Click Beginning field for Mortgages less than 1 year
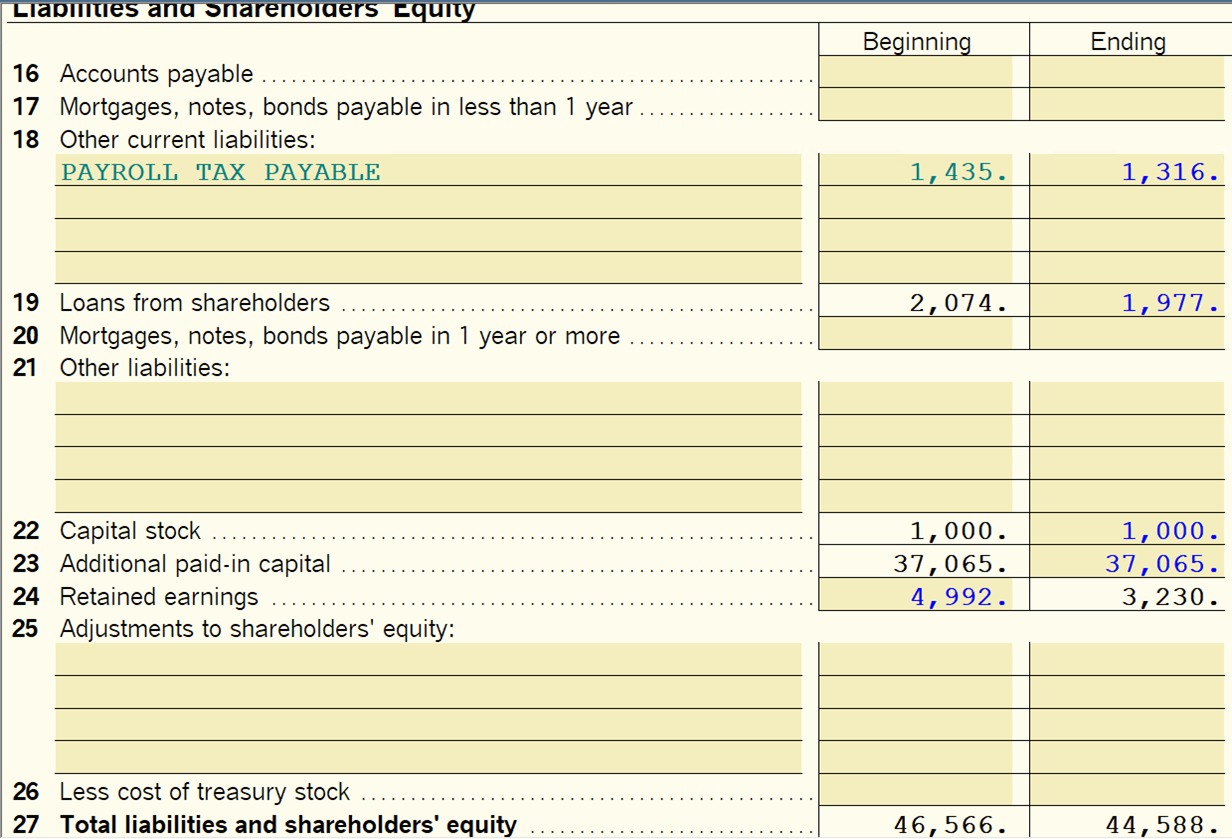Viewport: 1232px width, 839px height. point(916,105)
